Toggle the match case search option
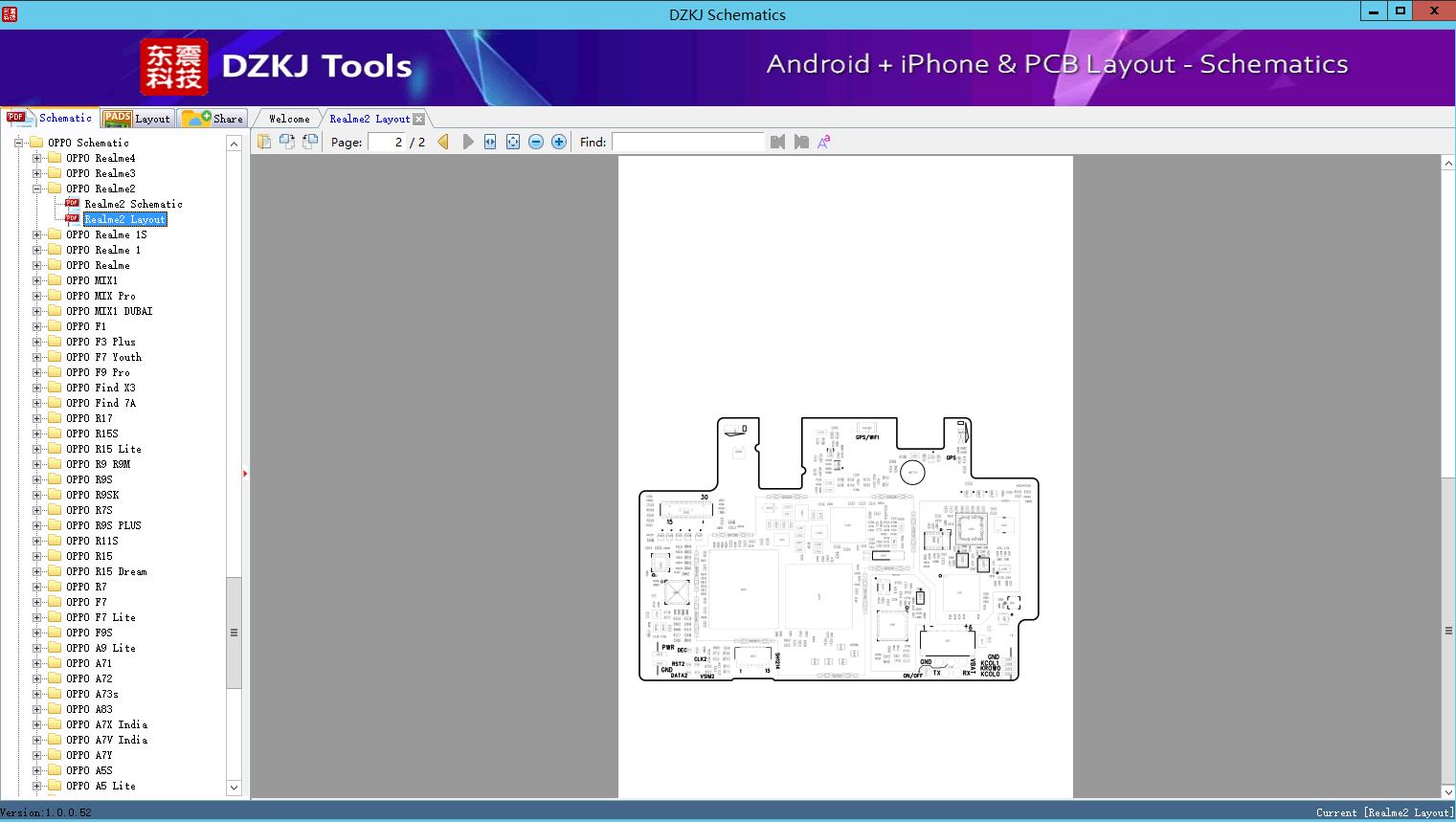 pyautogui.click(x=823, y=142)
